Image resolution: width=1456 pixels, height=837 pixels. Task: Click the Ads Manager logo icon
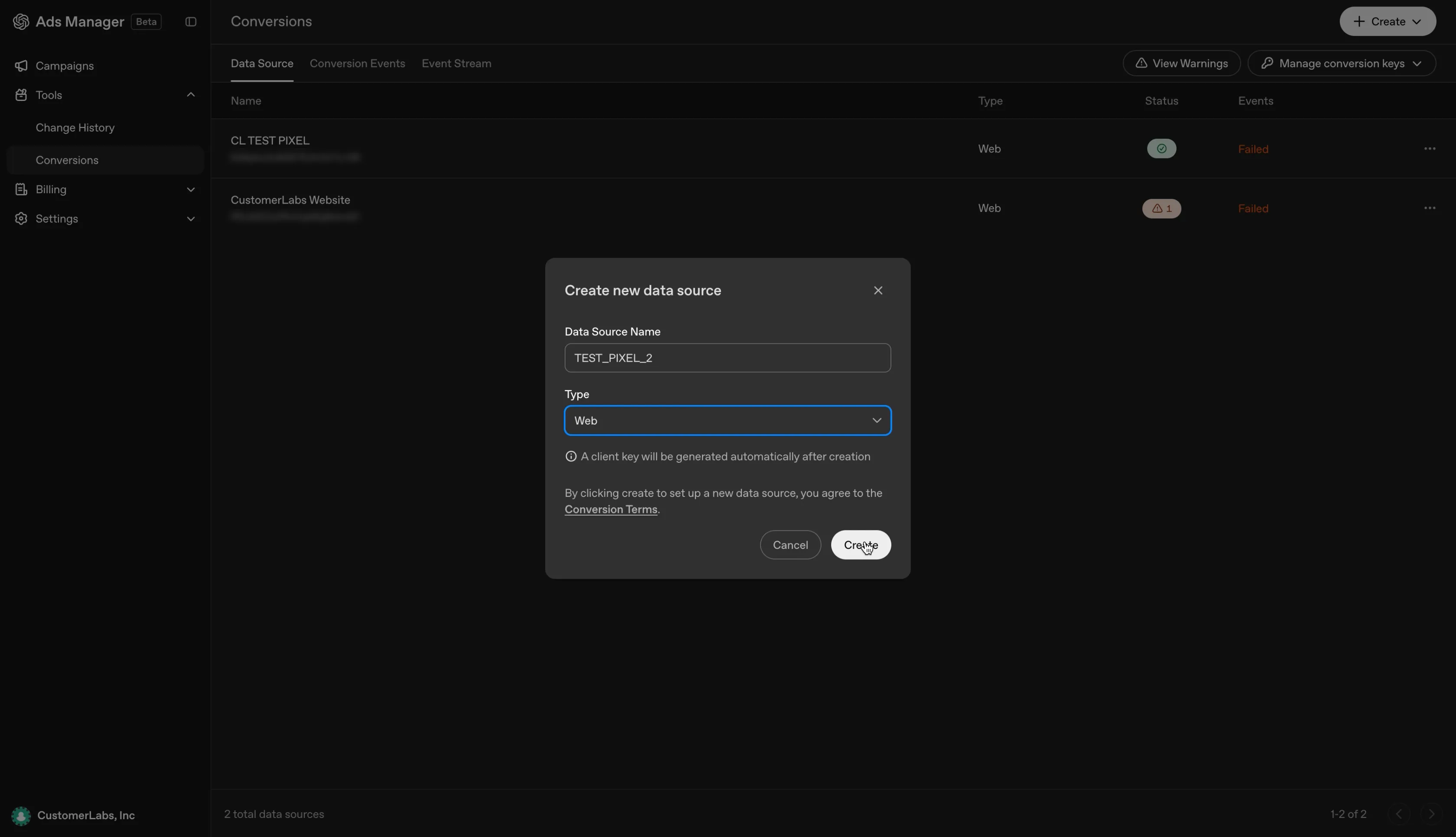click(21, 22)
